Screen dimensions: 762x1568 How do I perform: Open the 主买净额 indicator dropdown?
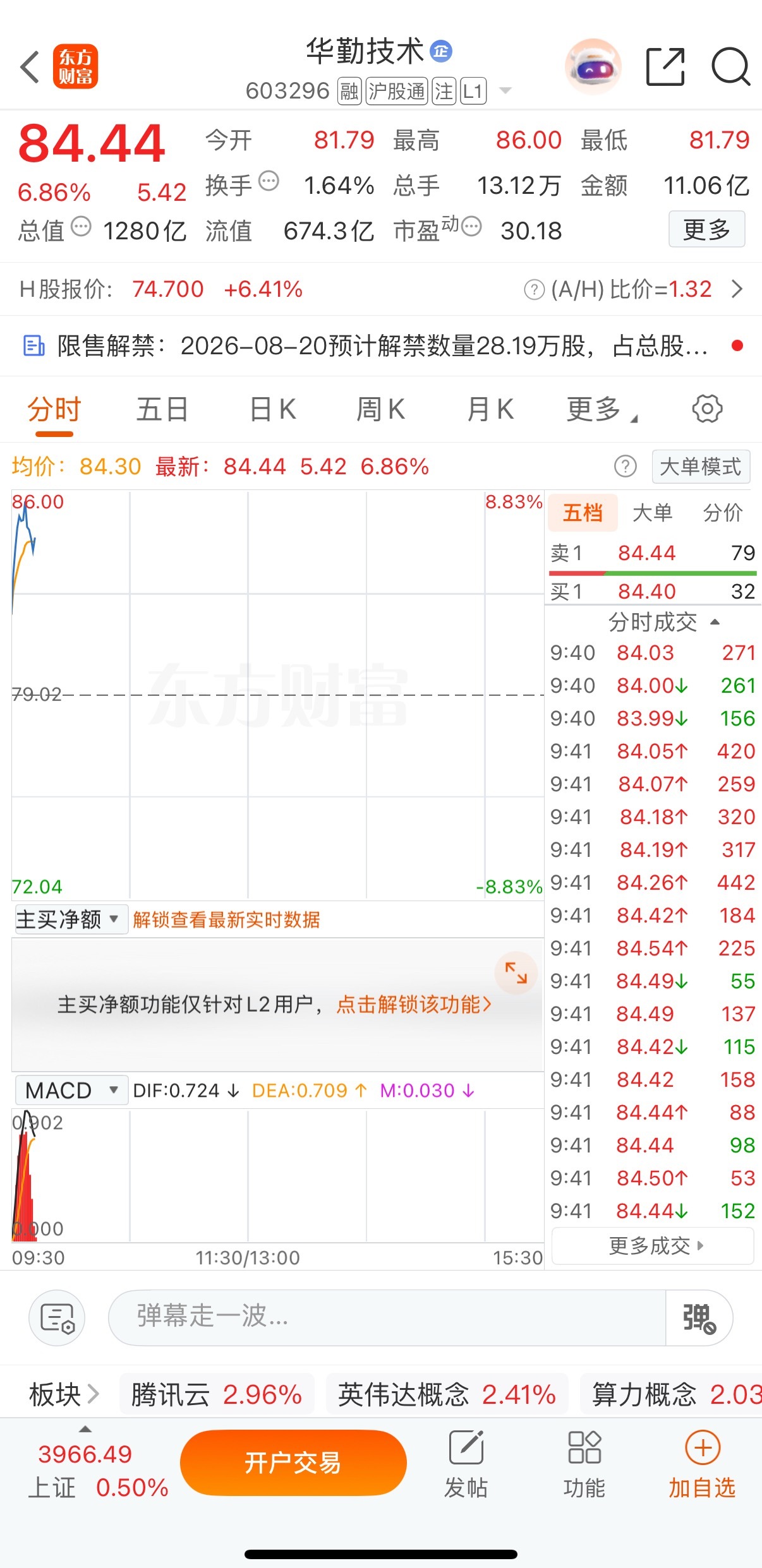71,919
